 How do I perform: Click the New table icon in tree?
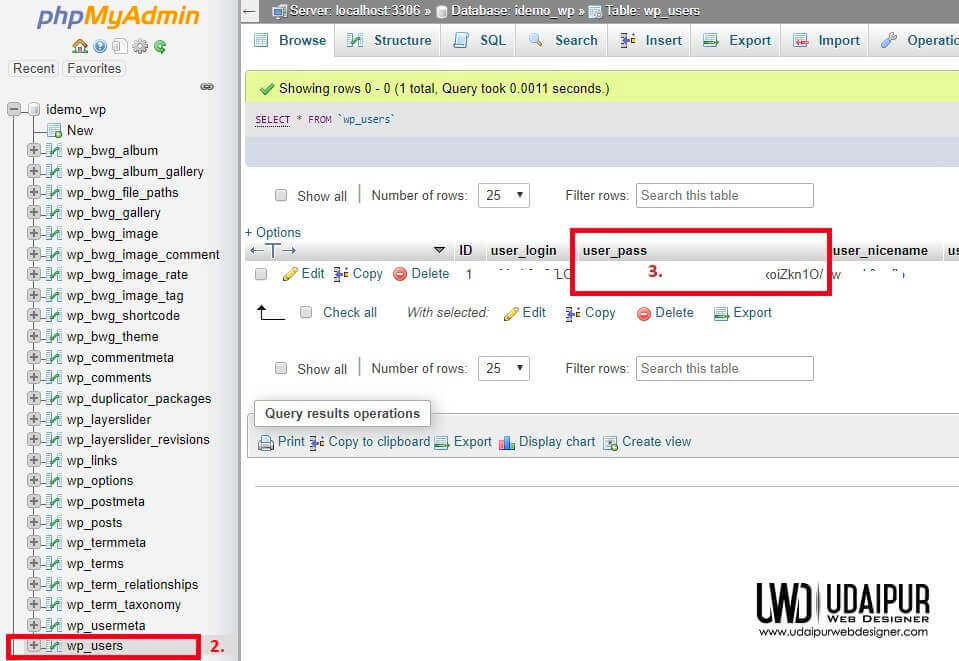click(x=54, y=131)
